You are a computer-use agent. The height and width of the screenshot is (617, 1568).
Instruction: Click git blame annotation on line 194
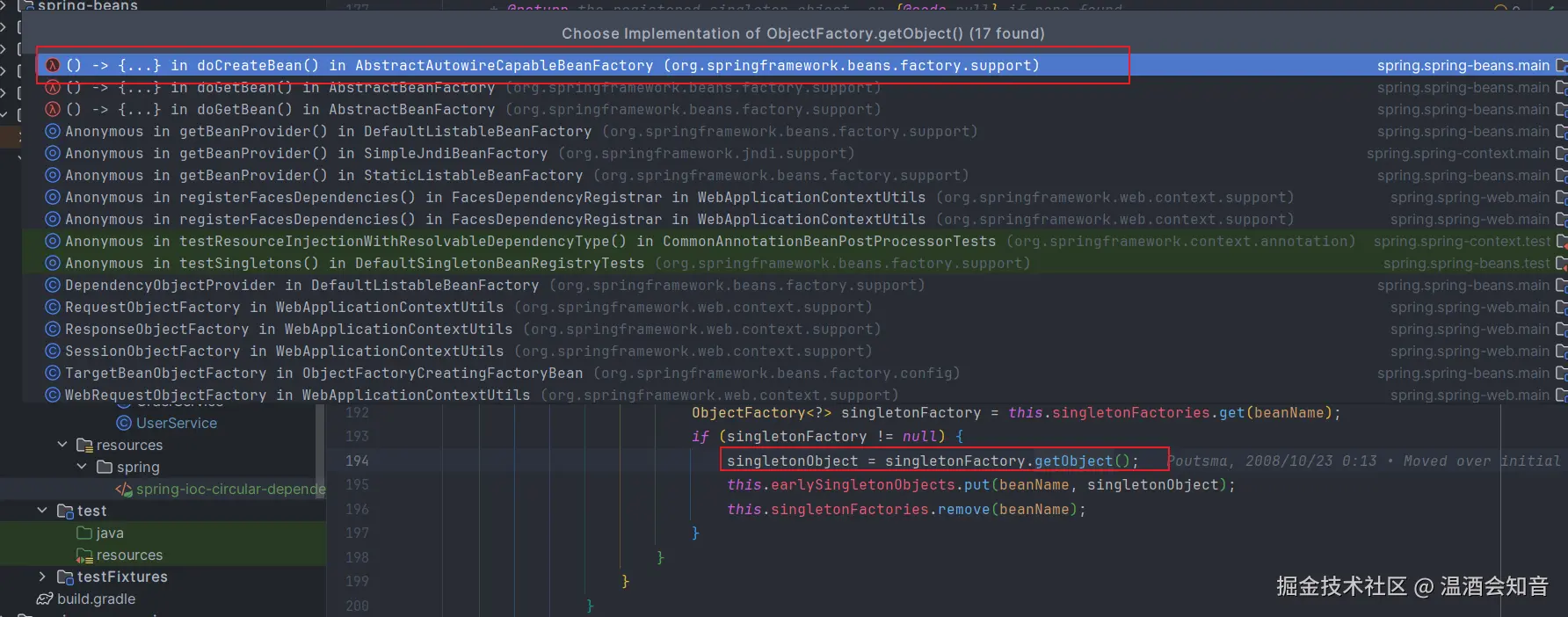[1365, 461]
